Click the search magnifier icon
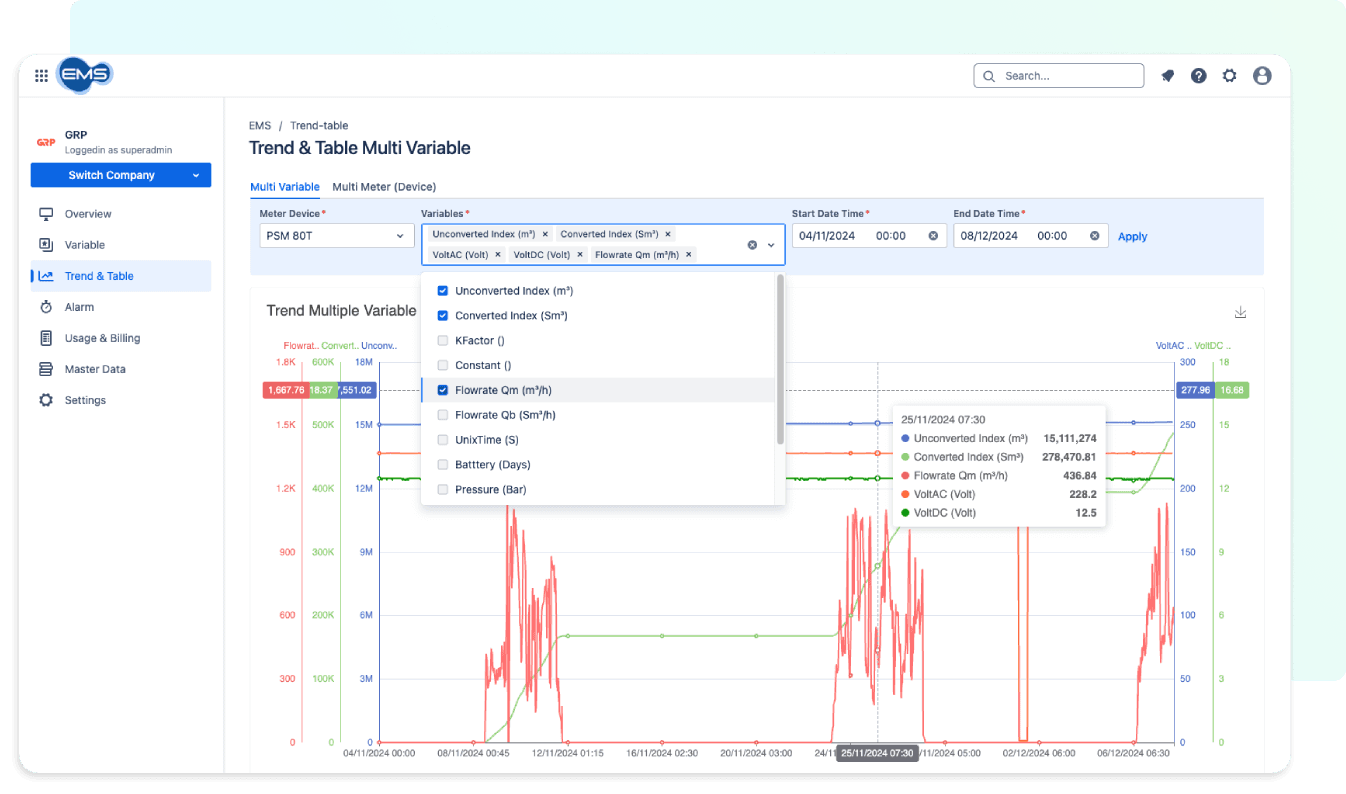1346x794 pixels. click(x=989, y=76)
